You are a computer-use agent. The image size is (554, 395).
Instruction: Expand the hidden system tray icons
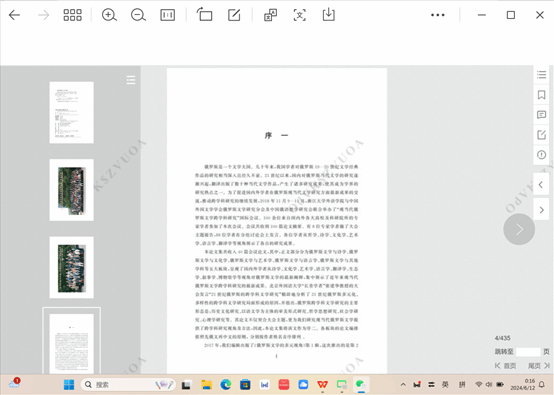403,384
